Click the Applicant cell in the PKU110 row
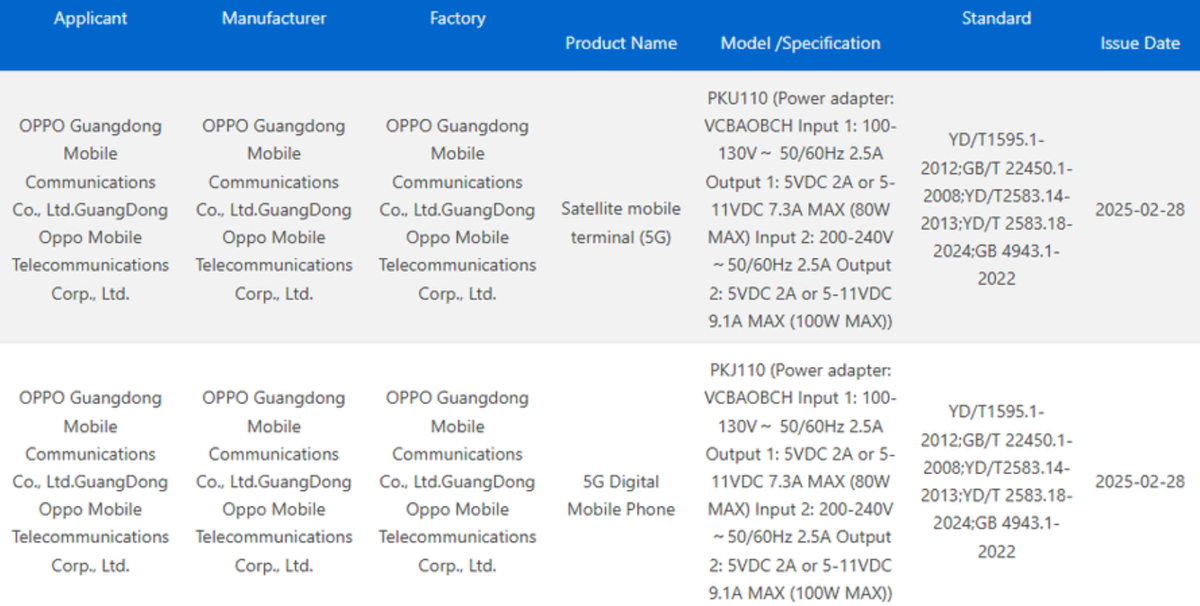 tap(90, 210)
